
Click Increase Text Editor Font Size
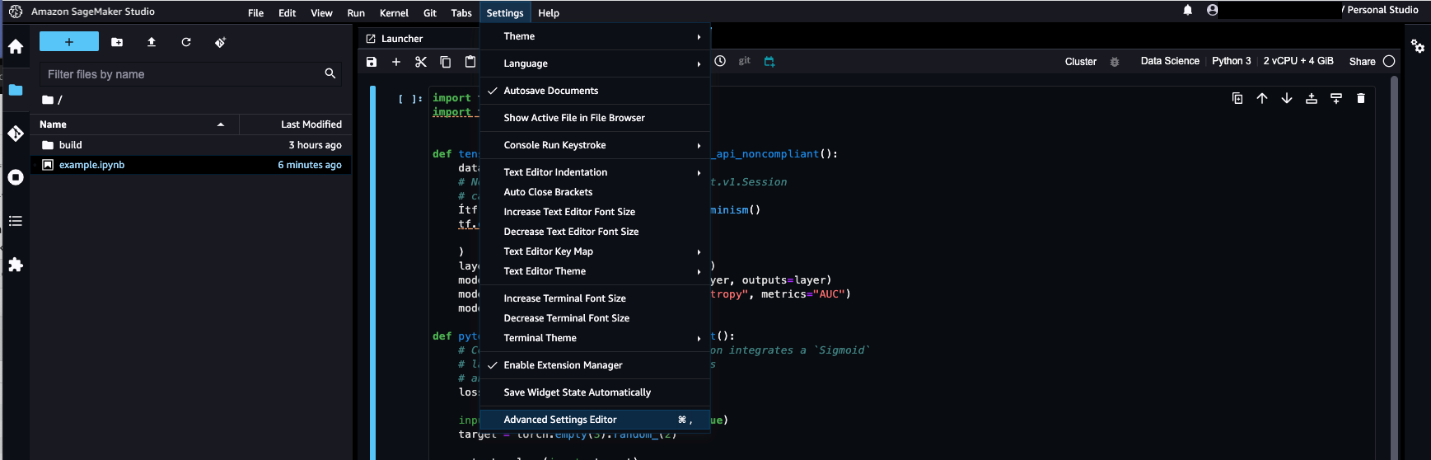[595, 211]
